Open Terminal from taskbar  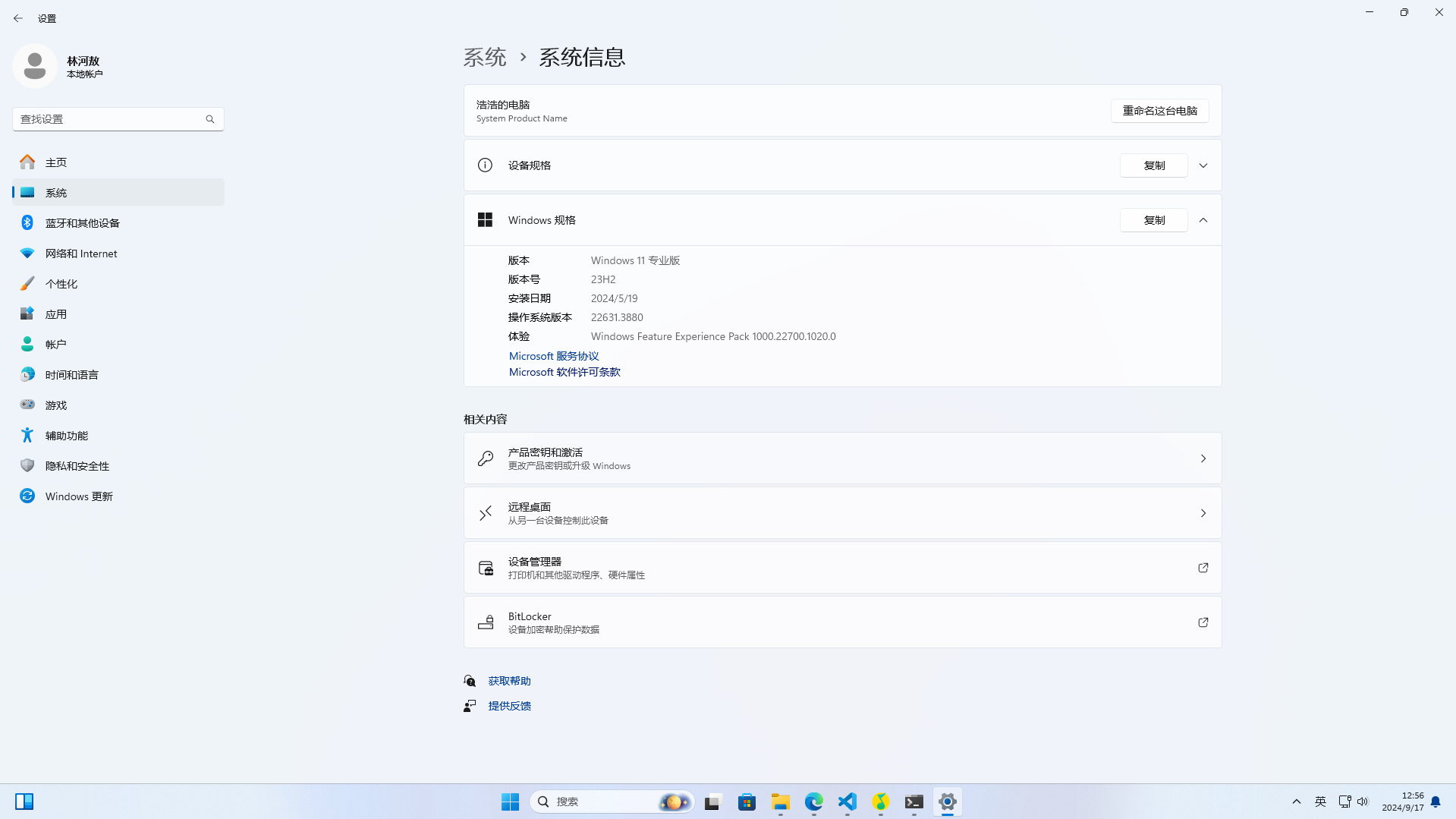pos(914,802)
